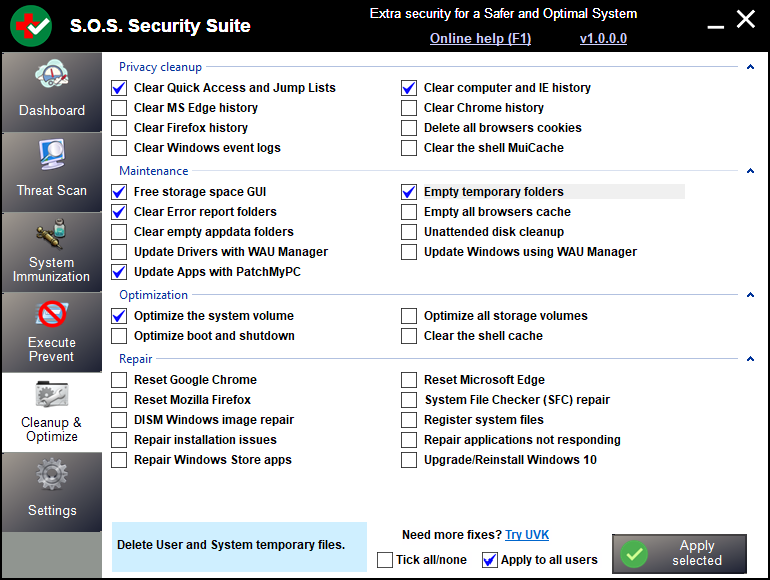Collapse the Optimization section
The height and width of the screenshot is (580, 770).
[x=750, y=295]
